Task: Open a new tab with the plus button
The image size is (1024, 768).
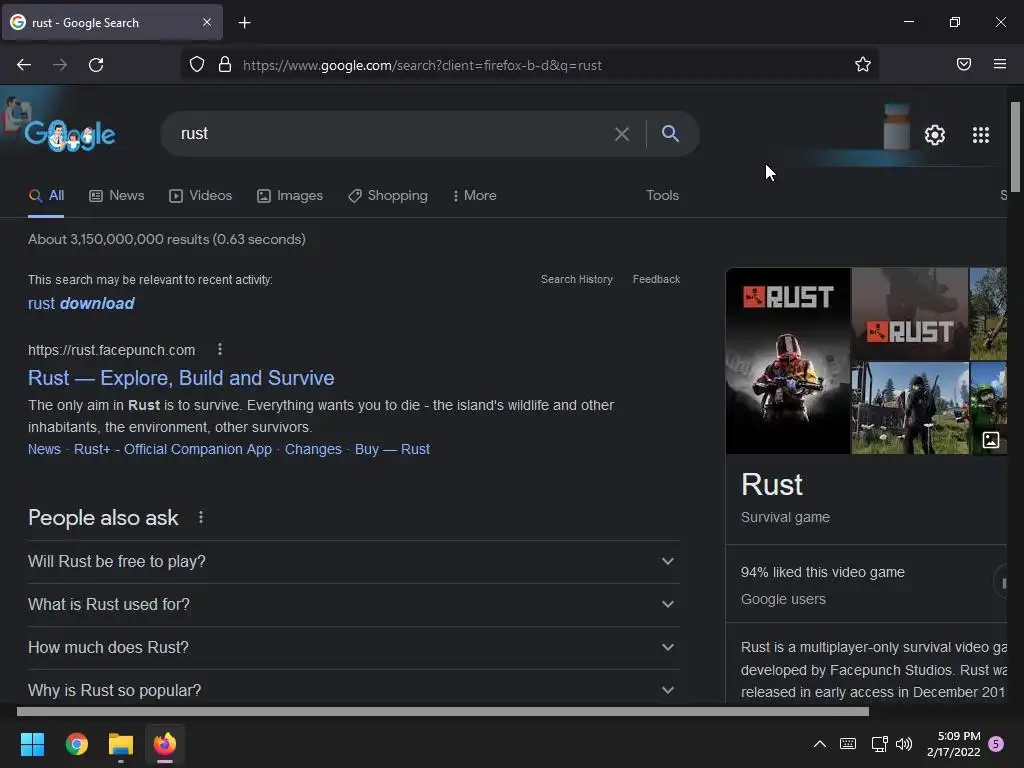Action: [244, 23]
